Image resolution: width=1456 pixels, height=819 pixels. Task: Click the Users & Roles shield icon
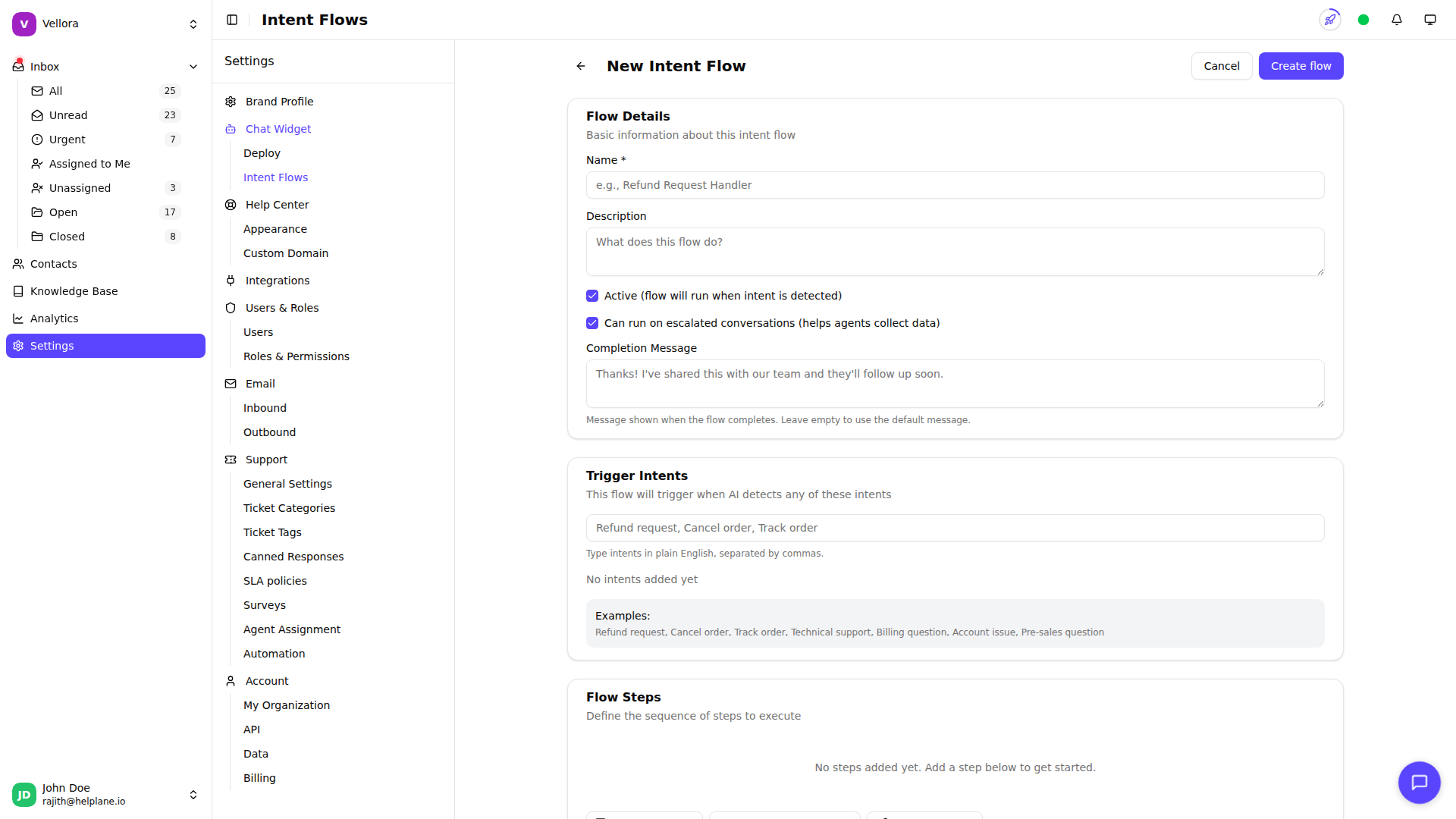(x=231, y=308)
